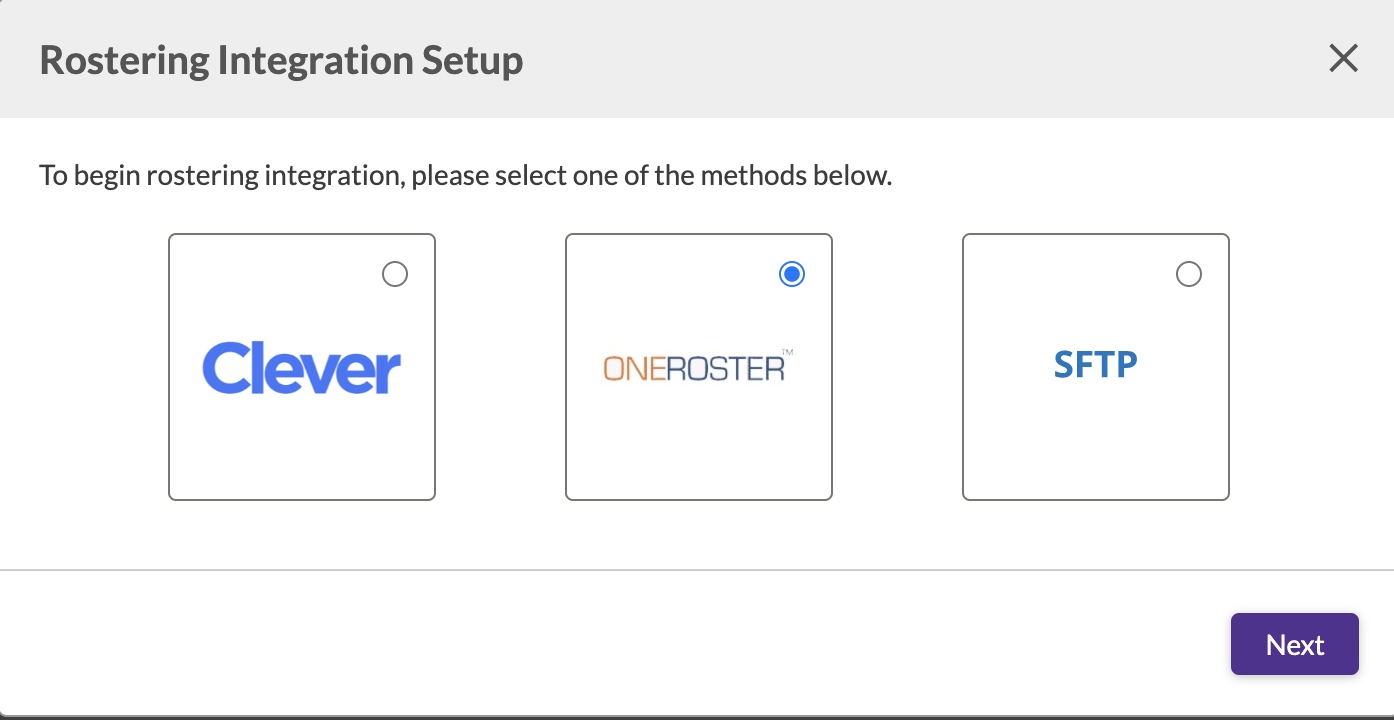Select the Clever radio button
The width and height of the screenshot is (1394, 720).
(x=395, y=273)
